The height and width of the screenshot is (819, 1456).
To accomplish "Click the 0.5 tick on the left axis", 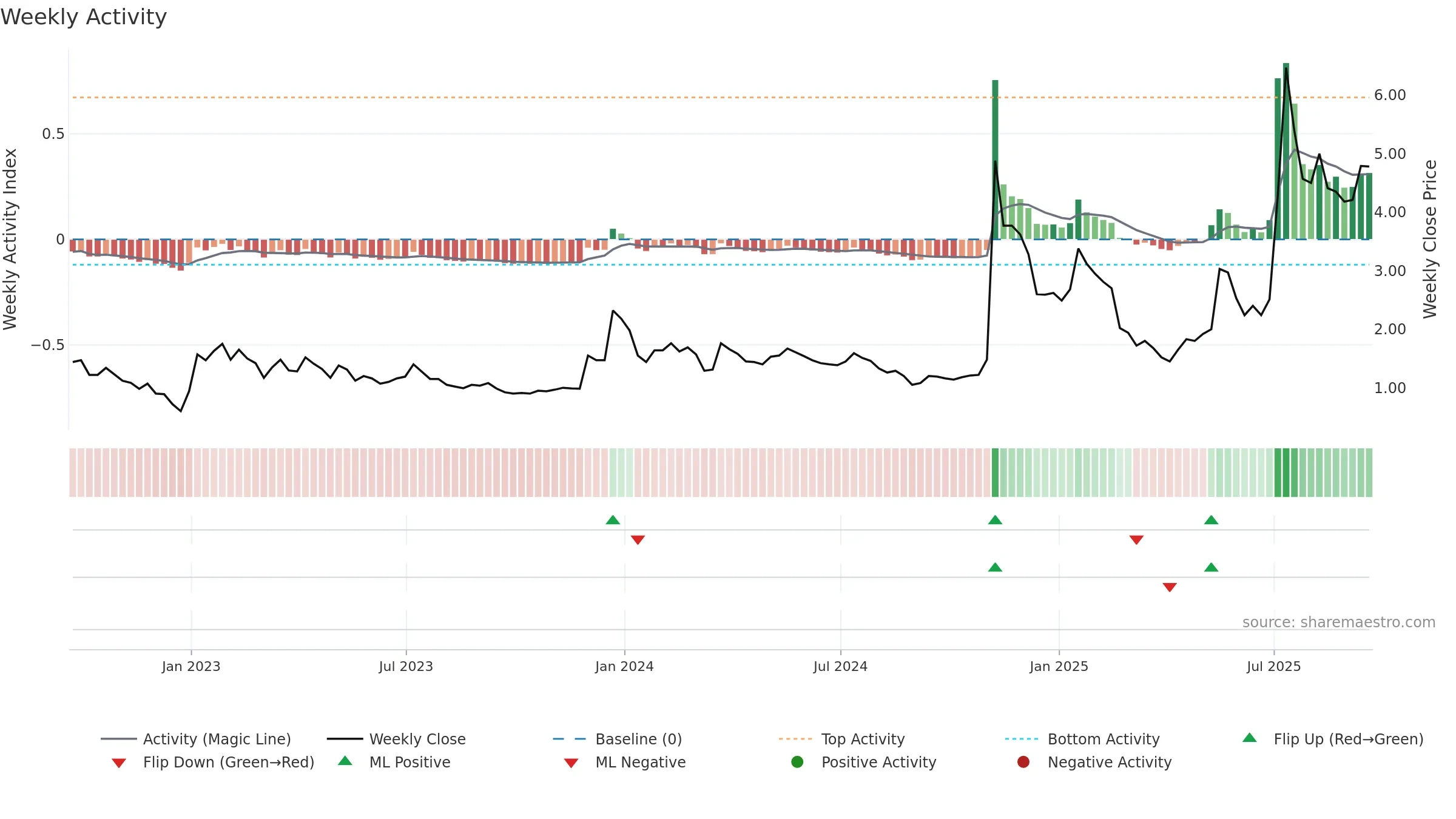I will [53, 133].
